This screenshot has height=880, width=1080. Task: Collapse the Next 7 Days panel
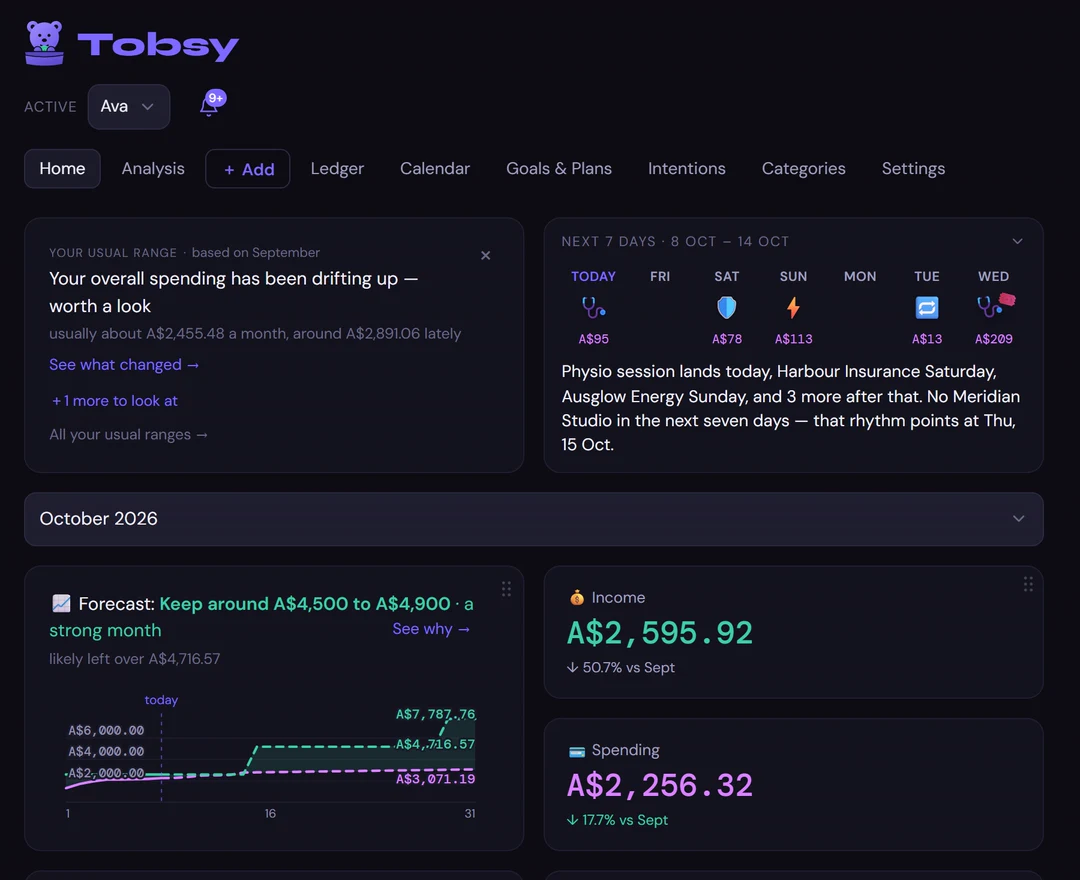[x=1017, y=241]
